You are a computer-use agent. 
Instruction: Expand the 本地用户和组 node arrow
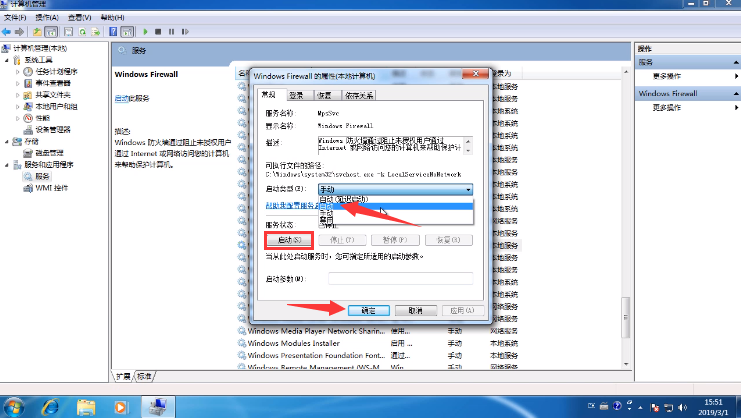coord(18,107)
